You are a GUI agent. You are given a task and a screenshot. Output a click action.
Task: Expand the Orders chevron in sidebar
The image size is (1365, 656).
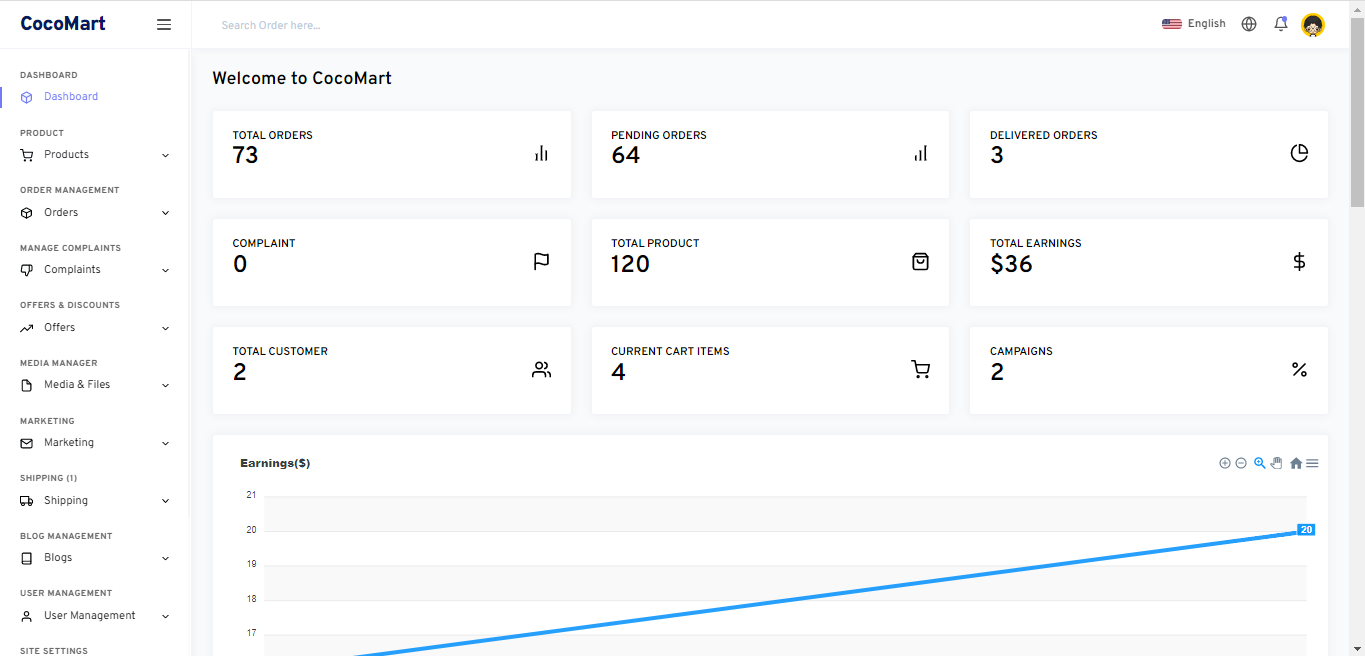coord(166,213)
